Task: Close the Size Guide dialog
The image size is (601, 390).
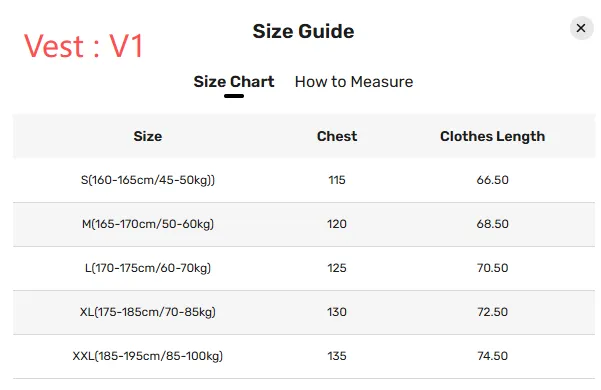Action: [x=581, y=28]
